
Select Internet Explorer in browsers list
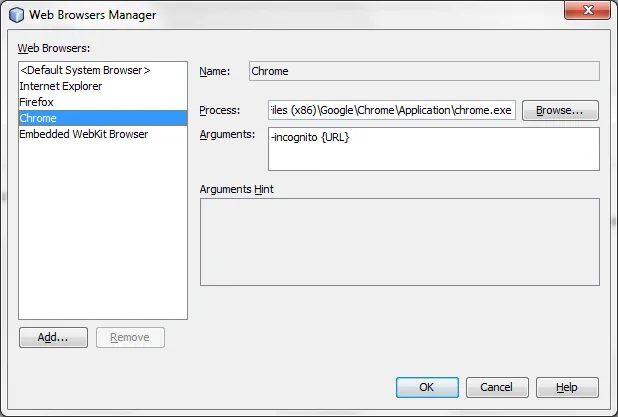point(60,86)
